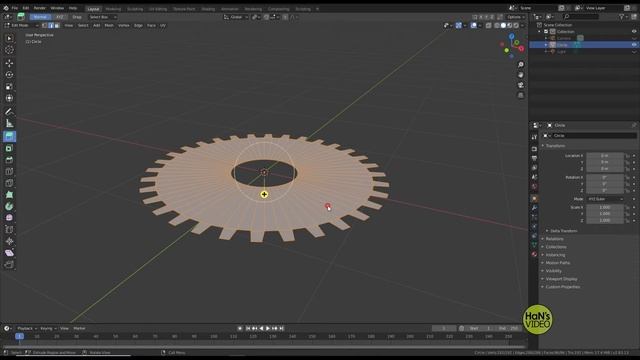Open the Mesh menu

coord(109,25)
